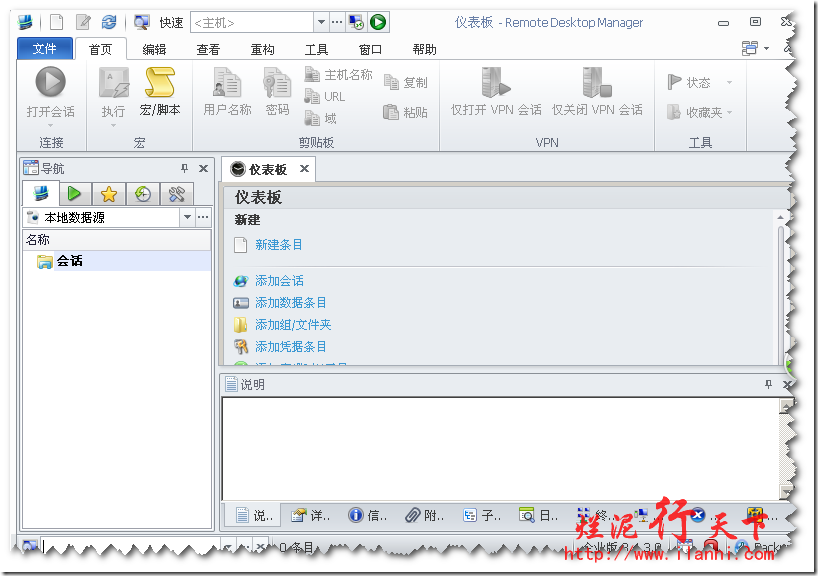The width and height of the screenshot is (818, 576).
Task: Select the opened sessions green play tab
Action: click(75, 194)
